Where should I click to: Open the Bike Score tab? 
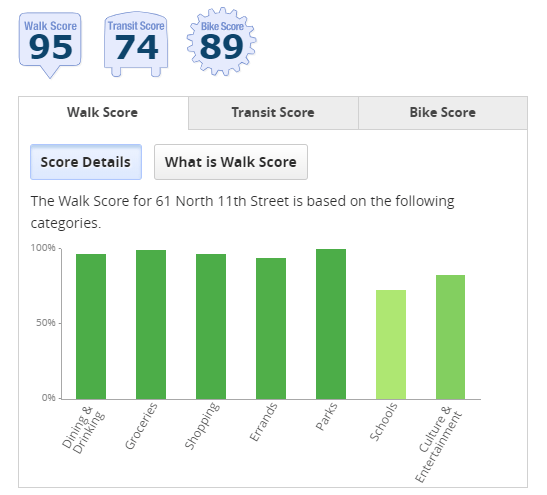(x=443, y=113)
